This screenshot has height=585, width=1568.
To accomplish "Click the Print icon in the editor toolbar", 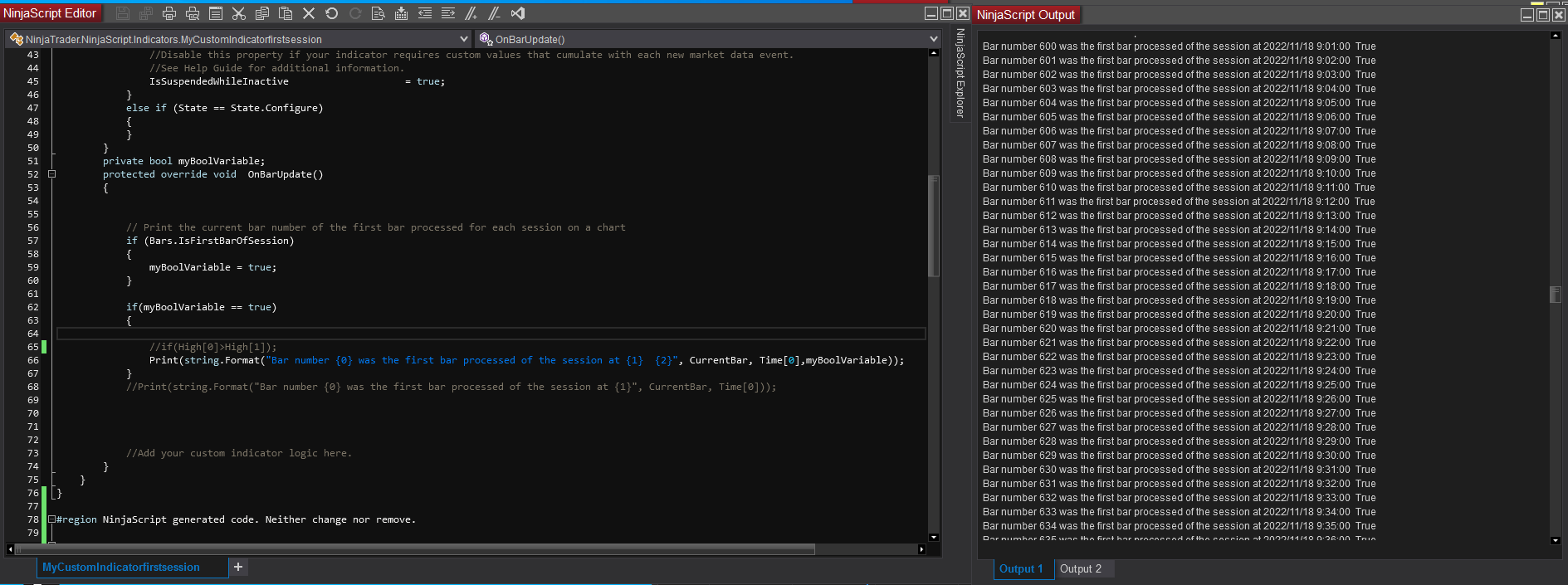I will tap(169, 13).
